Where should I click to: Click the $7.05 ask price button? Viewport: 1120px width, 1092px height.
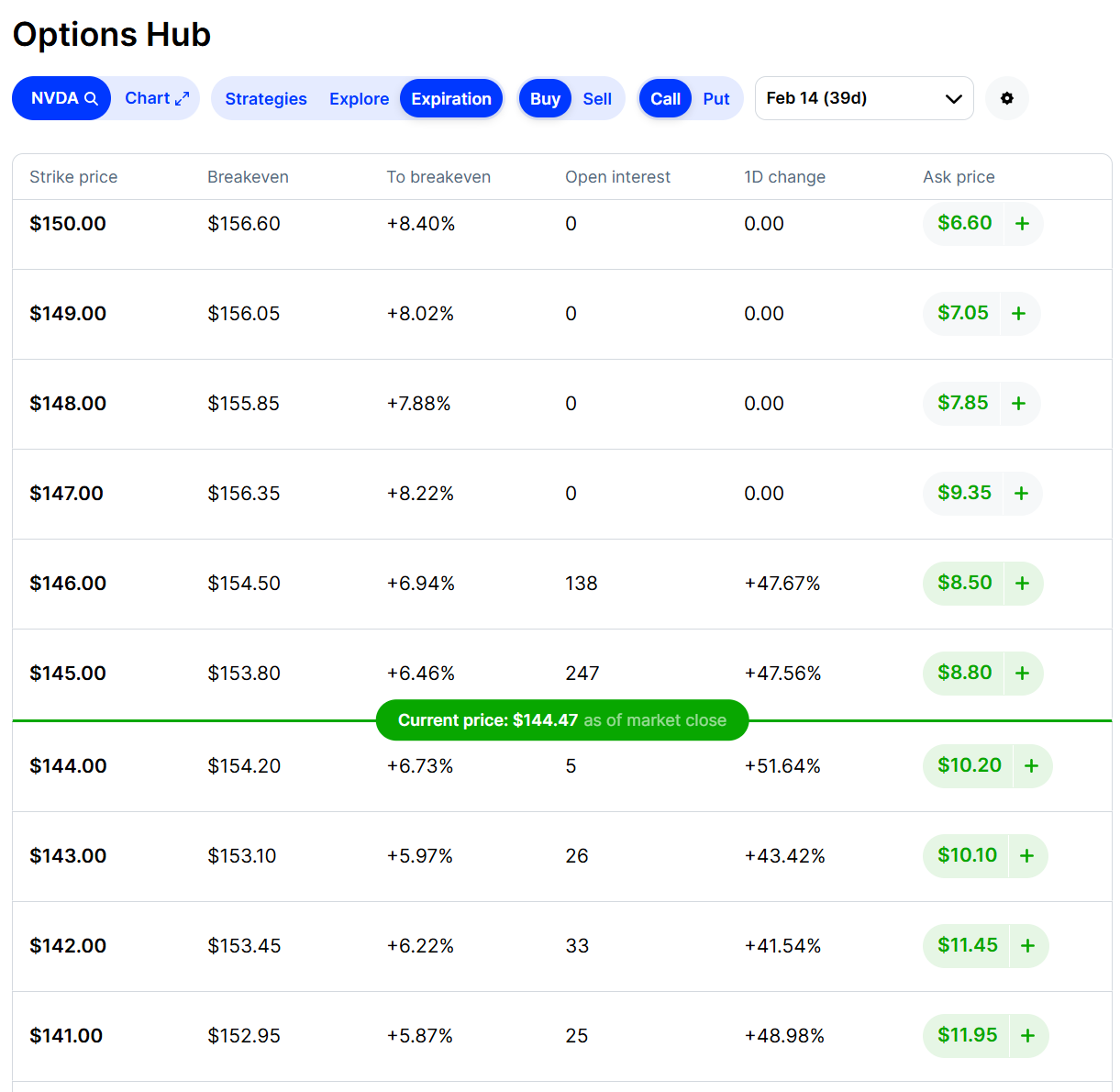click(x=962, y=313)
